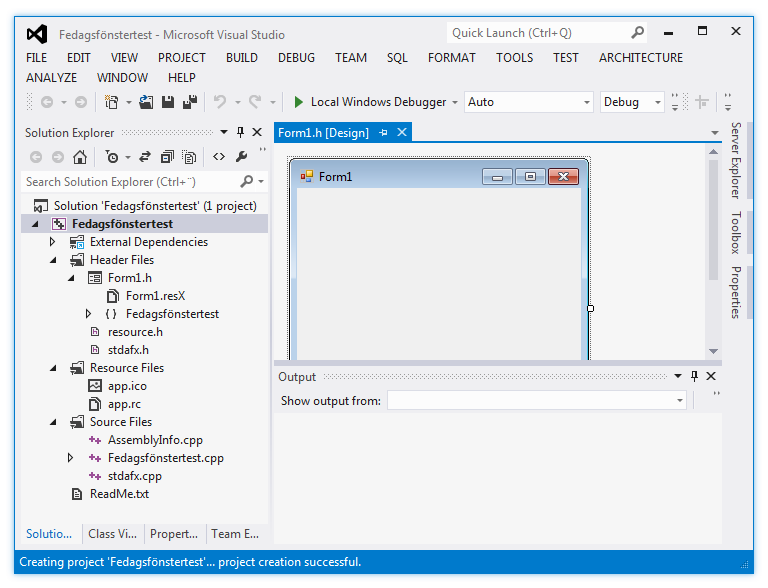This screenshot has height=588, width=768.
Task: Click the Redo toolbar icon
Action: (x=255, y=102)
